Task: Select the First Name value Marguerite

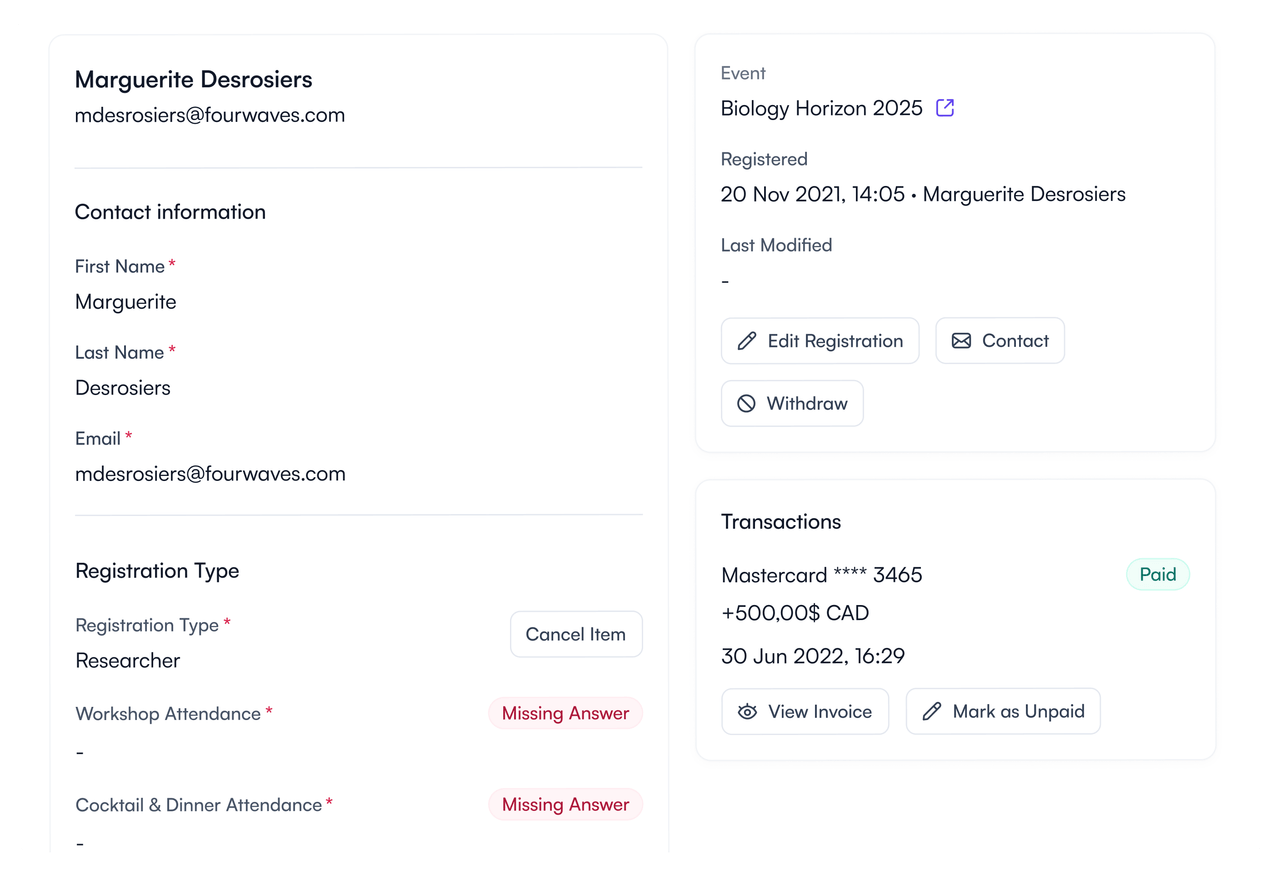Action: (x=126, y=302)
